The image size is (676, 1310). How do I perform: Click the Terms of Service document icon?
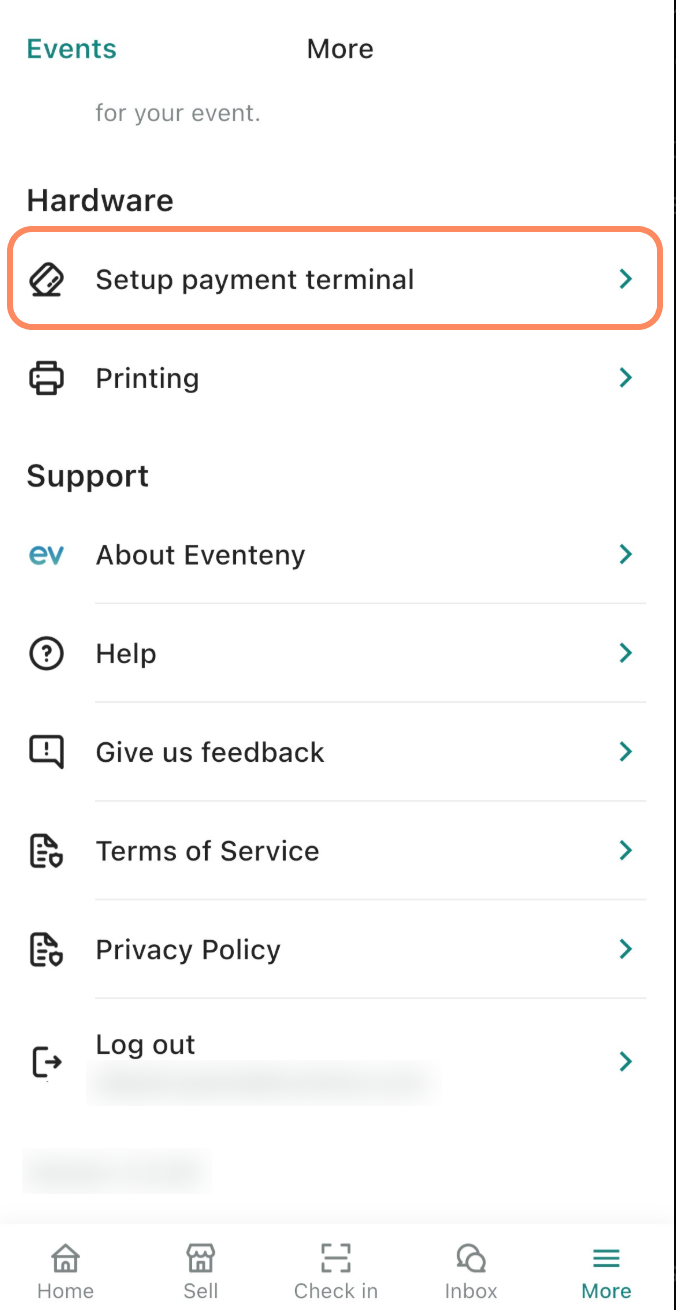[x=47, y=851]
